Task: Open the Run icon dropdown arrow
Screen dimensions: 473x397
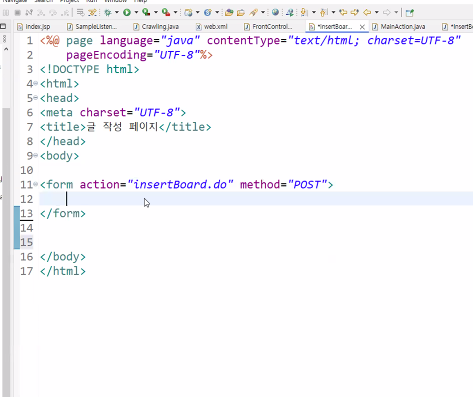Action: point(136,13)
